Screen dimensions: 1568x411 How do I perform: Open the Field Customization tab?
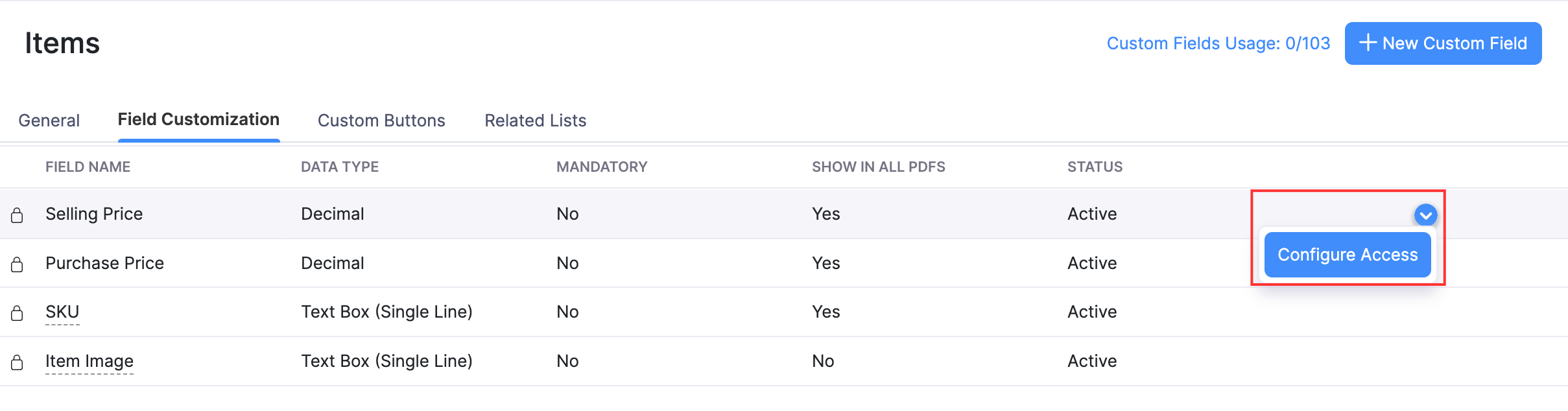[x=198, y=120]
